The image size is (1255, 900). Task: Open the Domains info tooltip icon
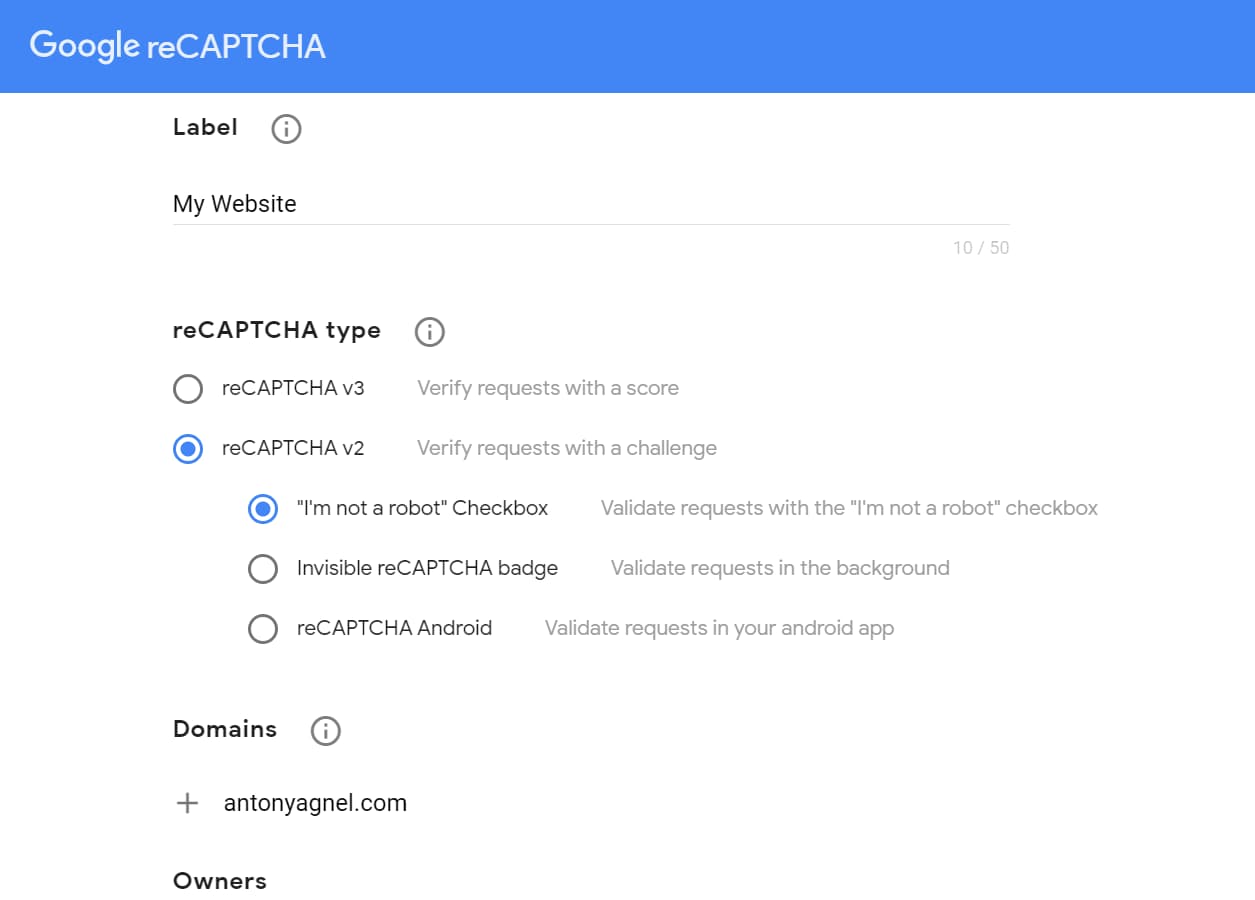[x=324, y=730]
